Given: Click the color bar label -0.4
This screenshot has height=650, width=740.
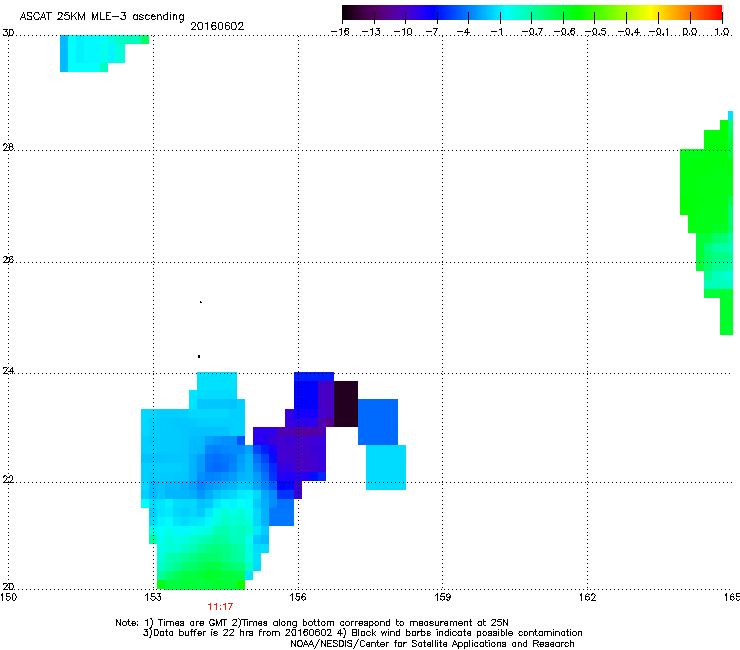Looking at the screenshot, I should click(x=629, y=32).
